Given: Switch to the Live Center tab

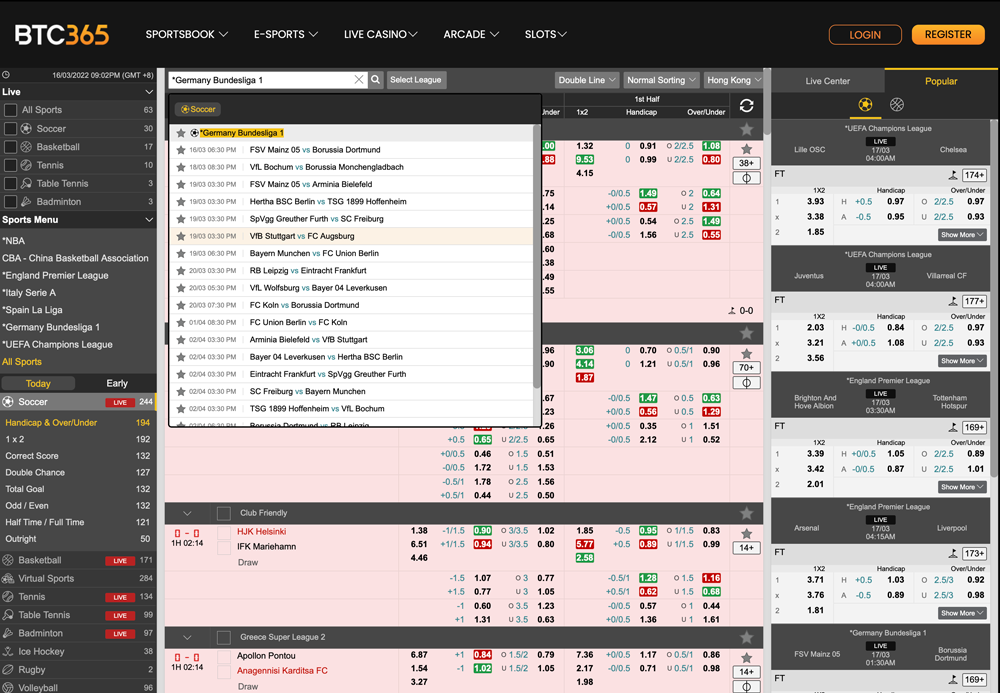Looking at the screenshot, I should [827, 81].
